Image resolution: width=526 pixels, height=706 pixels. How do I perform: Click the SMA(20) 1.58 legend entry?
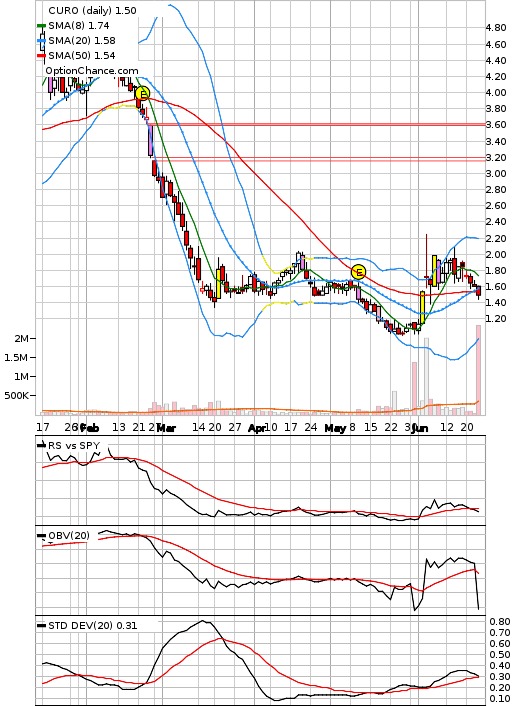82,41
